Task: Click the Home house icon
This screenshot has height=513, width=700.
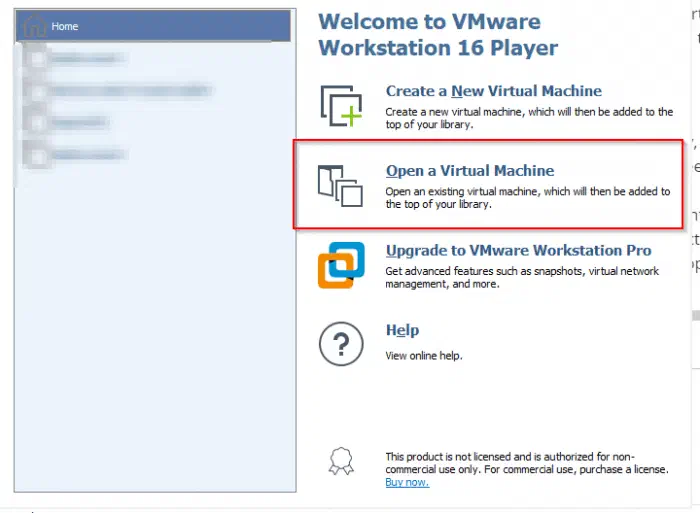Action: pyautogui.click(x=35, y=25)
